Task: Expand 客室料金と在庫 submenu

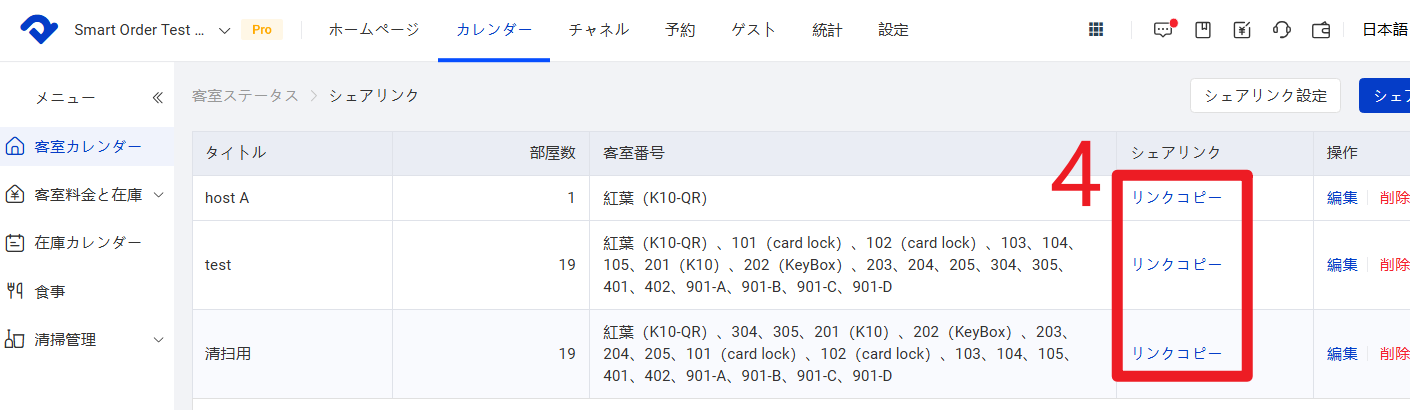Action: 159,195
